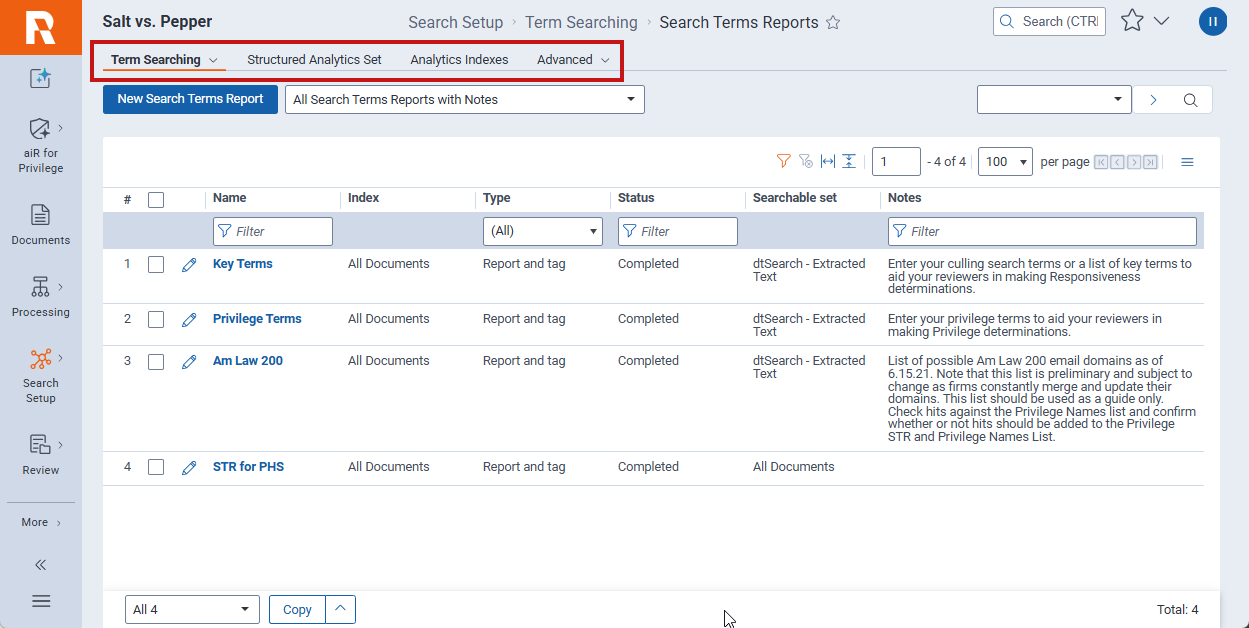Click New Search Terms Report button
The width and height of the screenshot is (1249, 628).
190,99
